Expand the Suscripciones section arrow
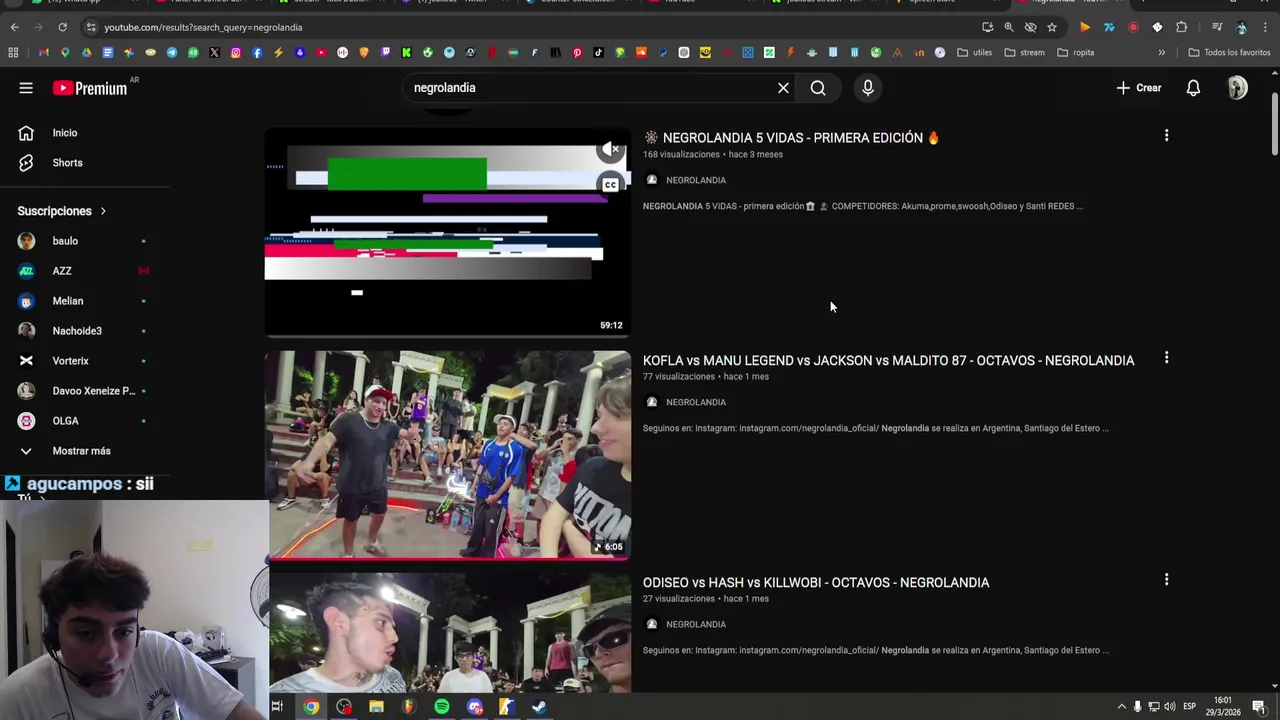The image size is (1280, 720). click(103, 211)
